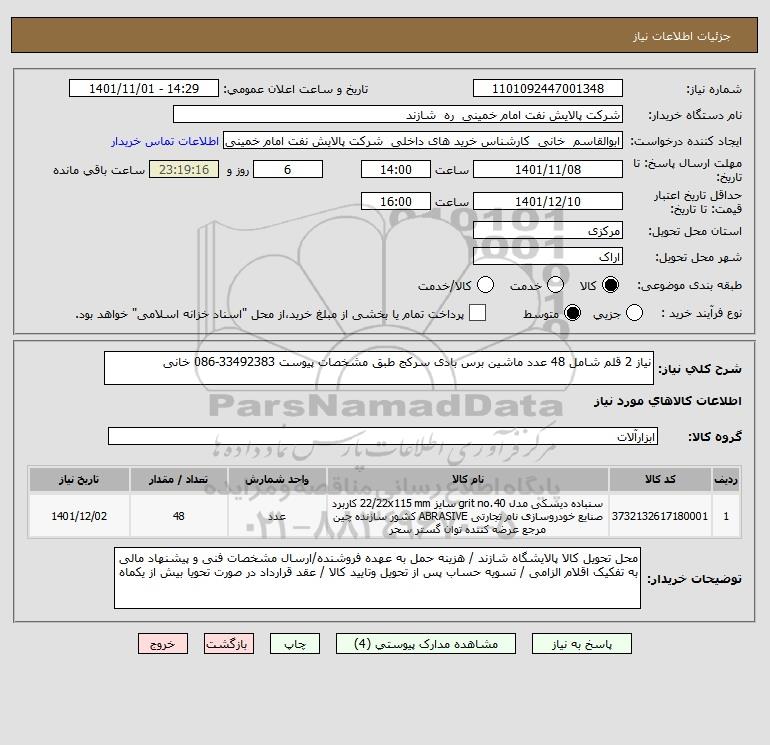The width and height of the screenshot is (770, 745).
Task: Select the کالا/خدمت radio option
Action: [485, 285]
